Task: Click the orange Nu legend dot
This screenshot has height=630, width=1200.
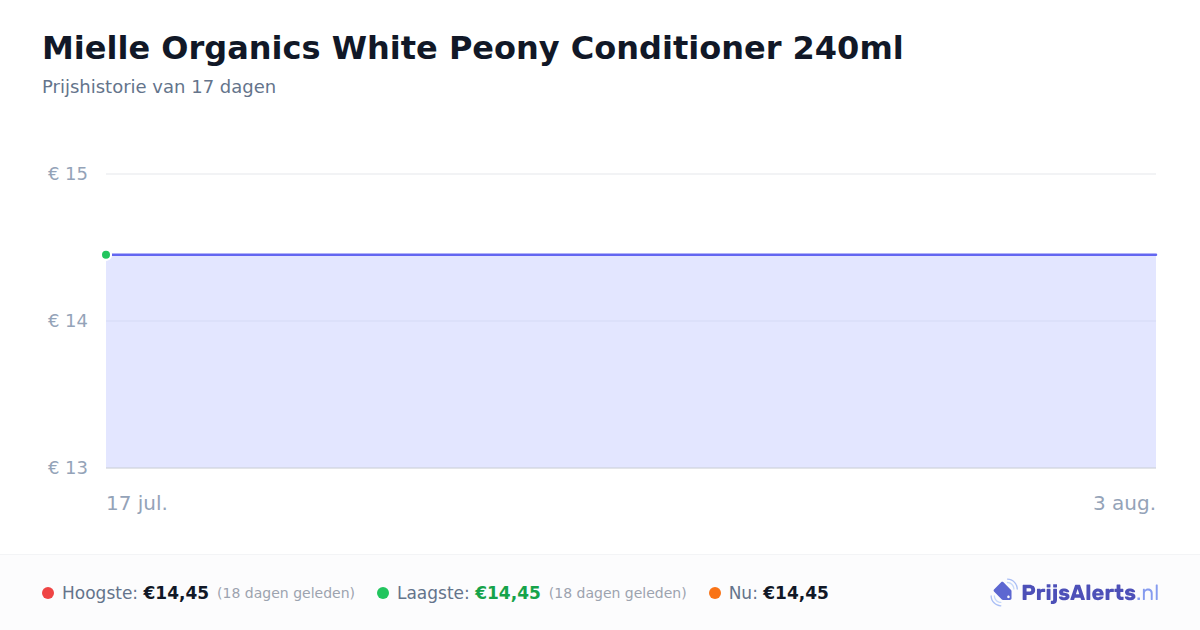Action: pos(715,593)
